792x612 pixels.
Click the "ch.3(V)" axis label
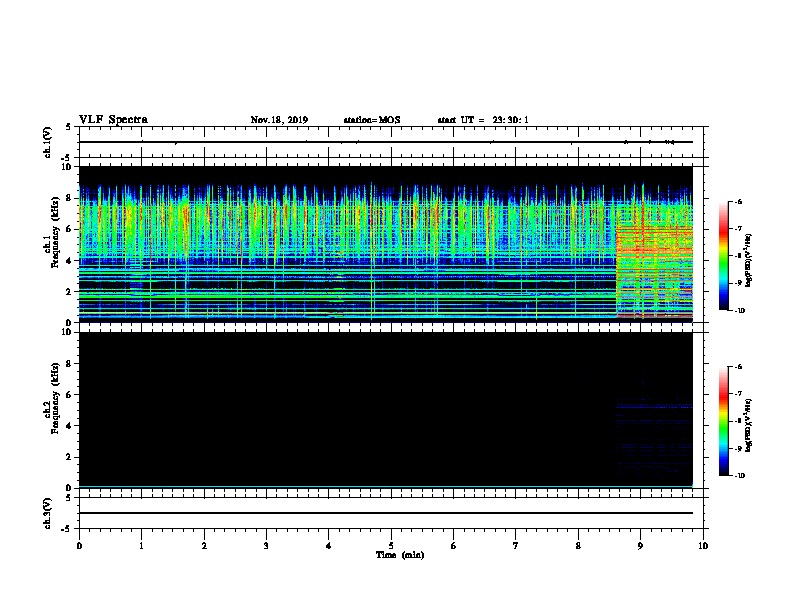tap(48, 513)
